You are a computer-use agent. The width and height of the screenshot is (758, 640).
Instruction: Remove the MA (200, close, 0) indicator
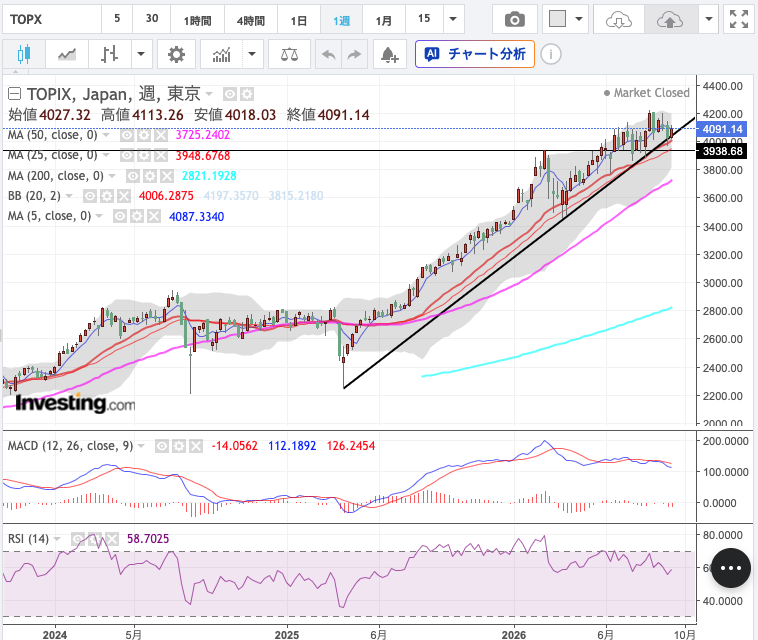click(167, 176)
